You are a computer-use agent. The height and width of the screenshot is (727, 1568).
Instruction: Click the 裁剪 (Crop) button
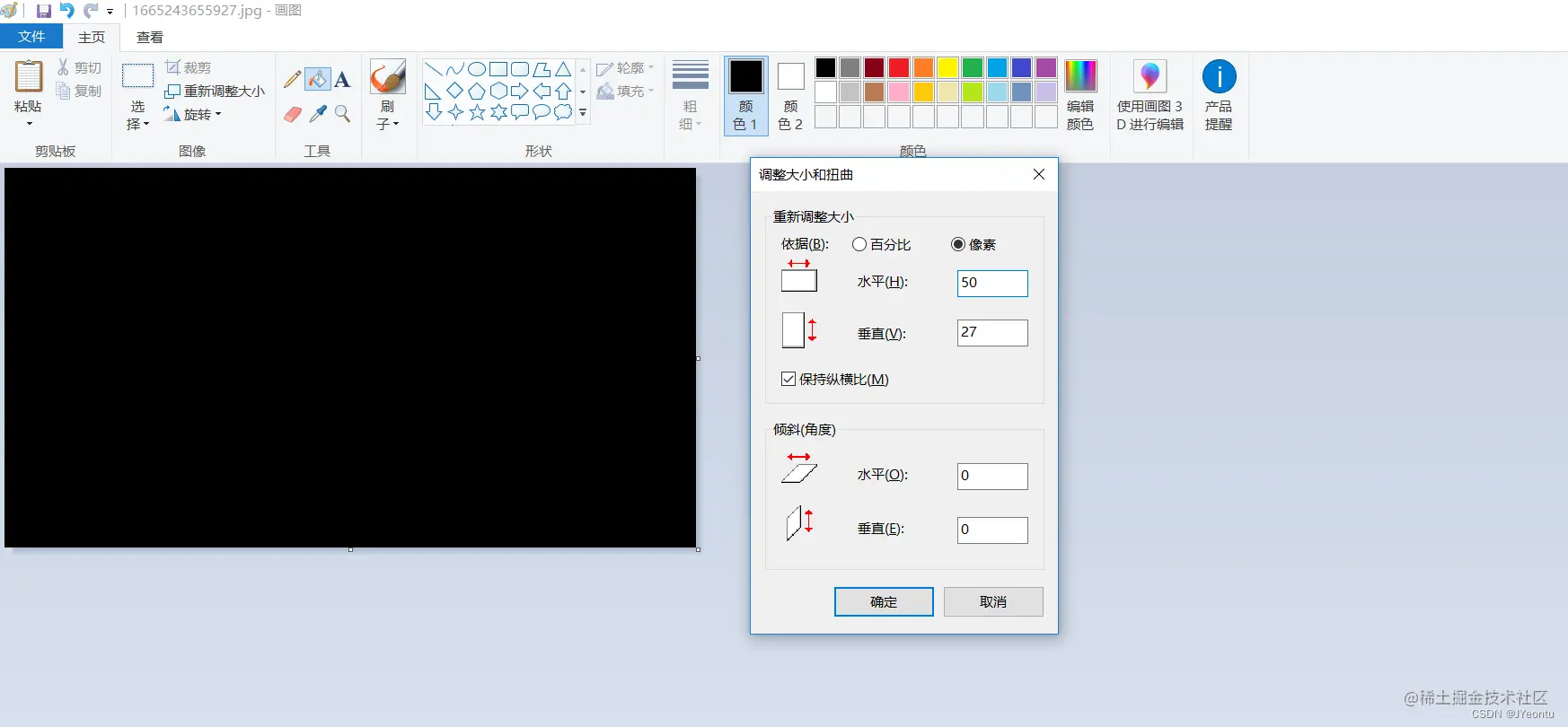pyautogui.click(x=189, y=67)
